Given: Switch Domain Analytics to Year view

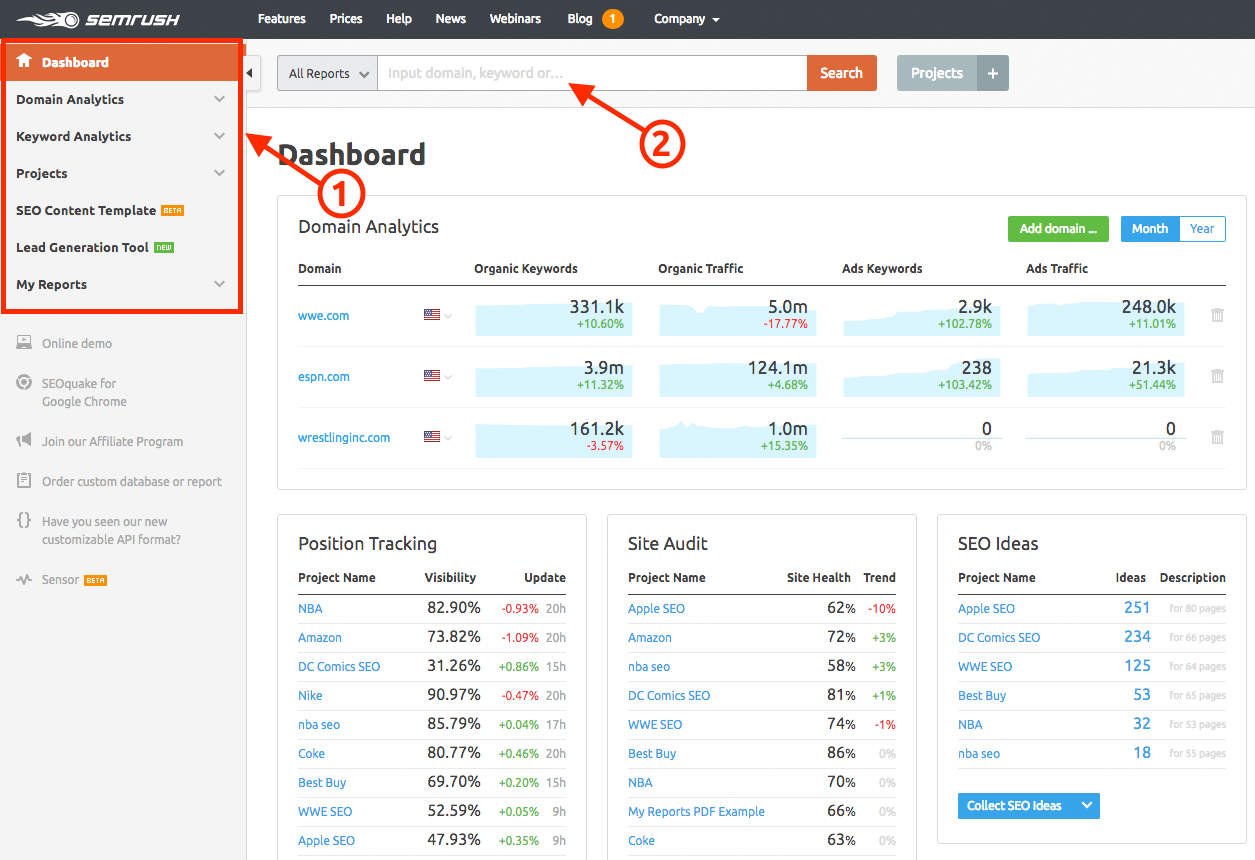Looking at the screenshot, I should 1202,229.
